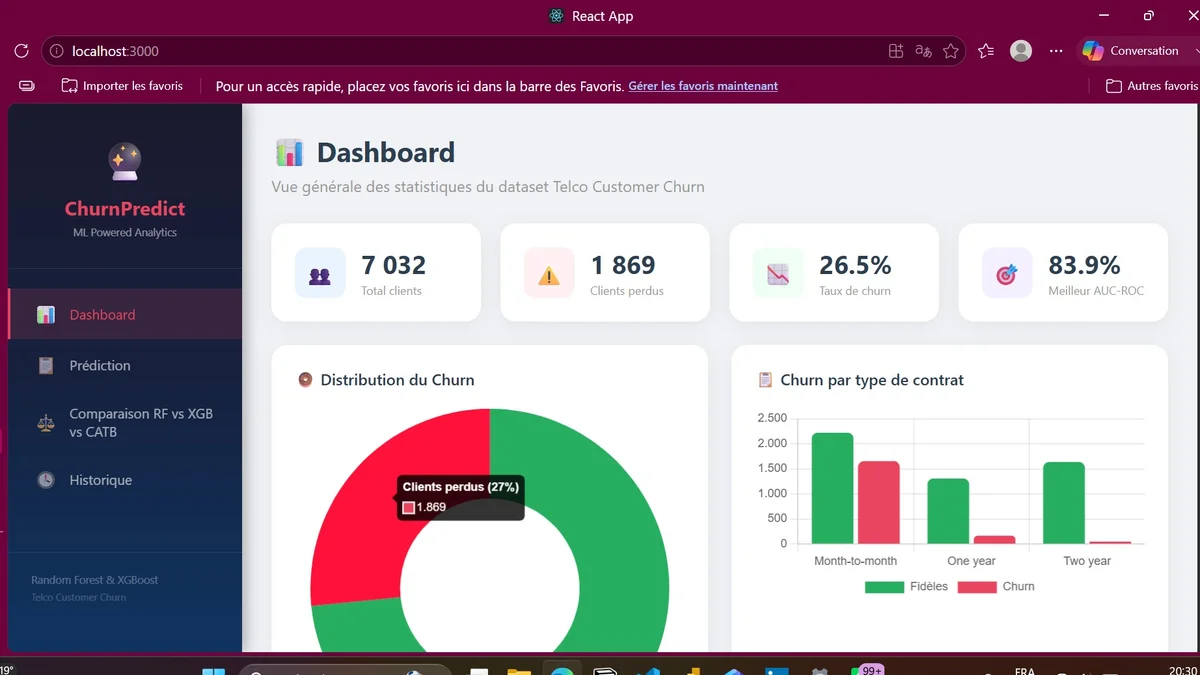Open the browser profile avatar

pyautogui.click(x=1021, y=51)
